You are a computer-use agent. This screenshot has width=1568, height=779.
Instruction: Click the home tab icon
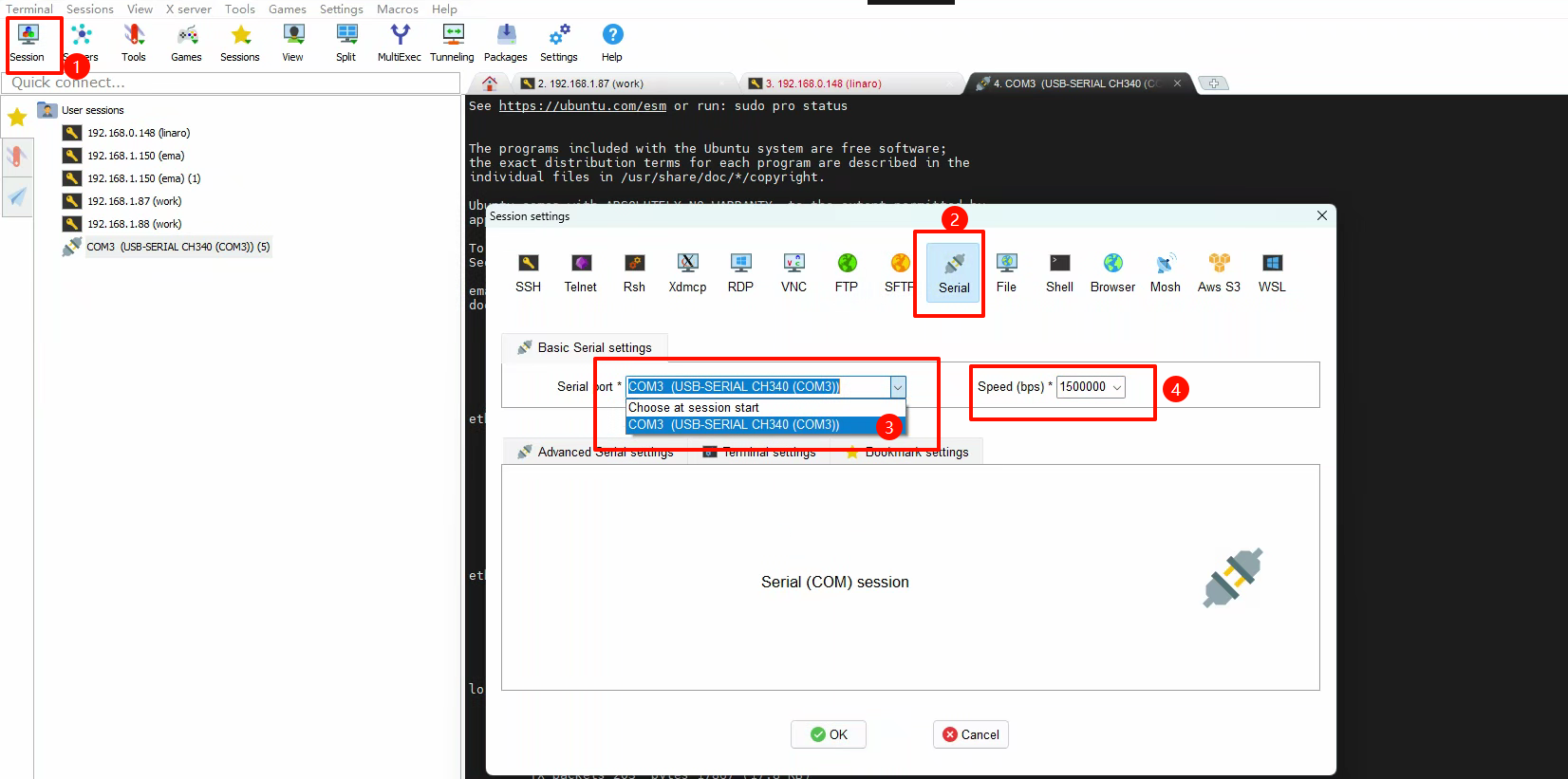(x=490, y=83)
